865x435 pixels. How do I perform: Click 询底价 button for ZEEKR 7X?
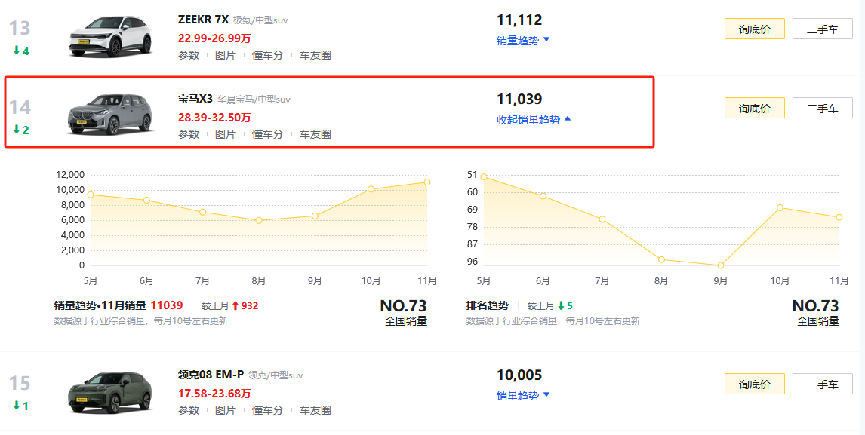click(x=755, y=29)
